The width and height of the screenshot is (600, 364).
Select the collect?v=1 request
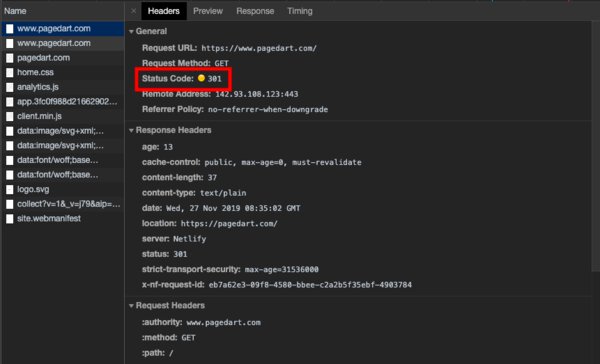click(x=63, y=204)
